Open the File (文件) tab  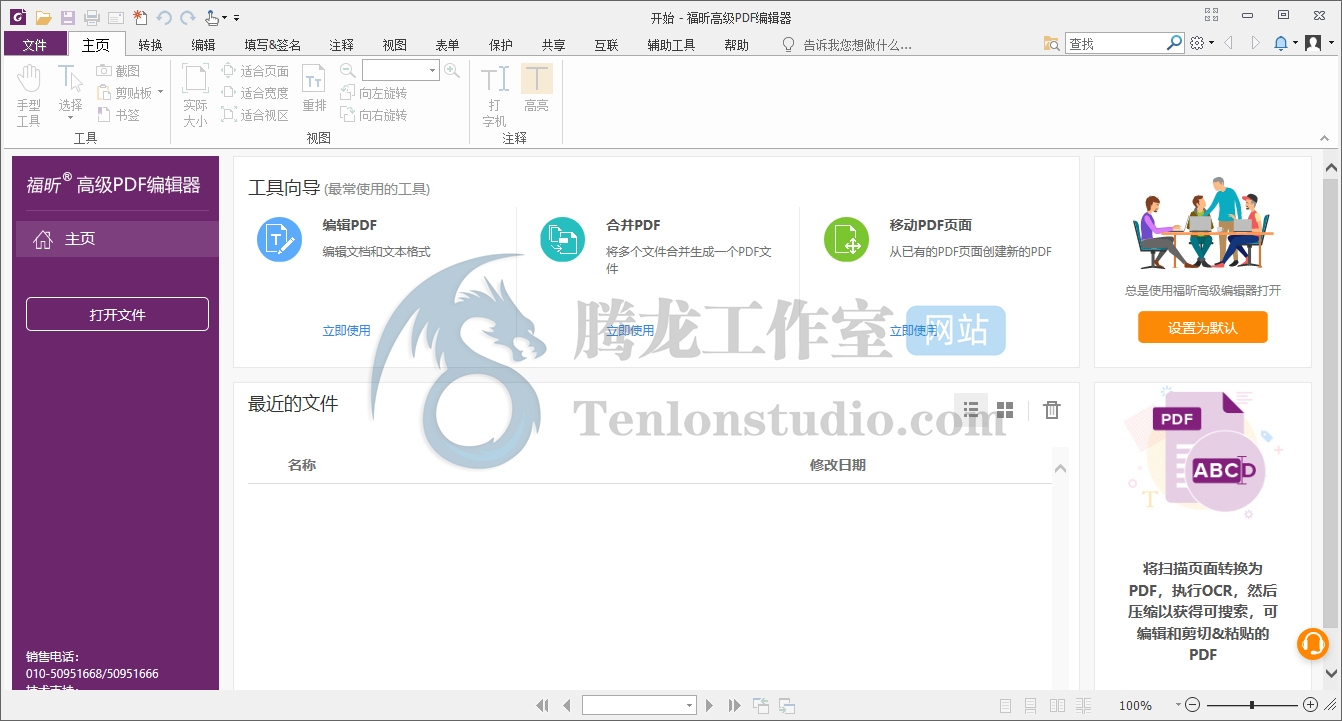[35, 45]
